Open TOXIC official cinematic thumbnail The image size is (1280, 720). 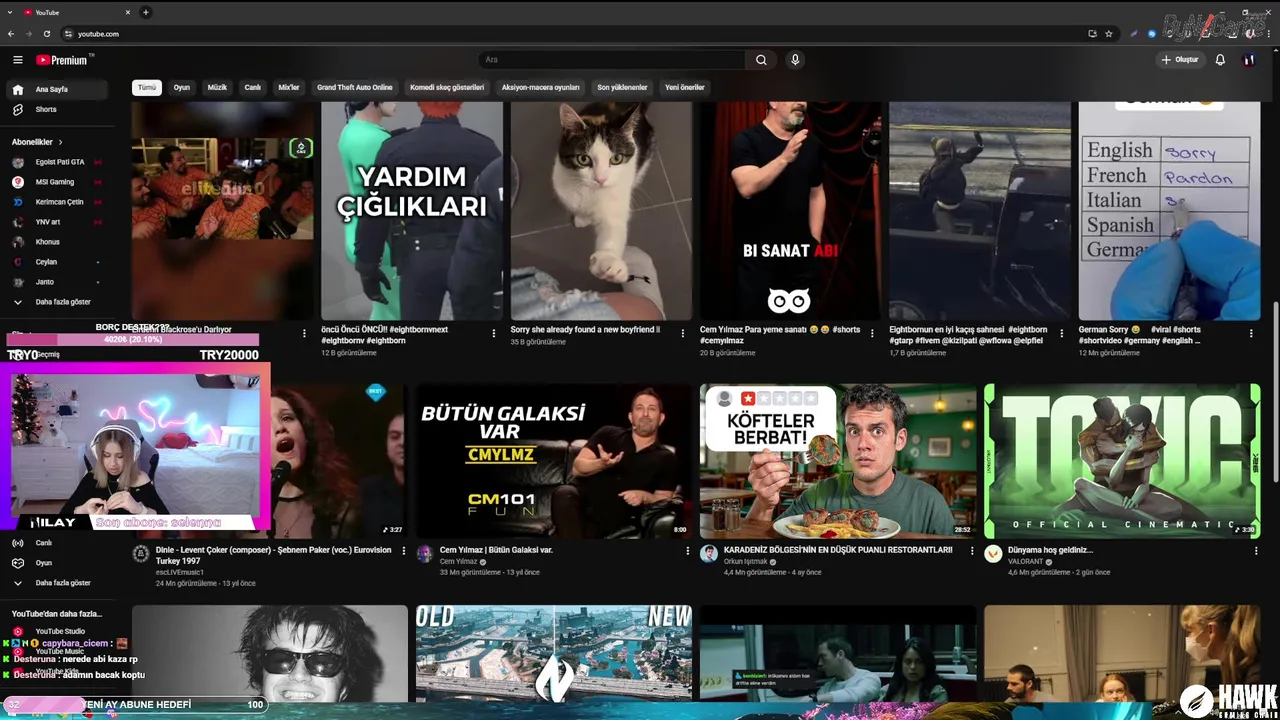(1122, 461)
